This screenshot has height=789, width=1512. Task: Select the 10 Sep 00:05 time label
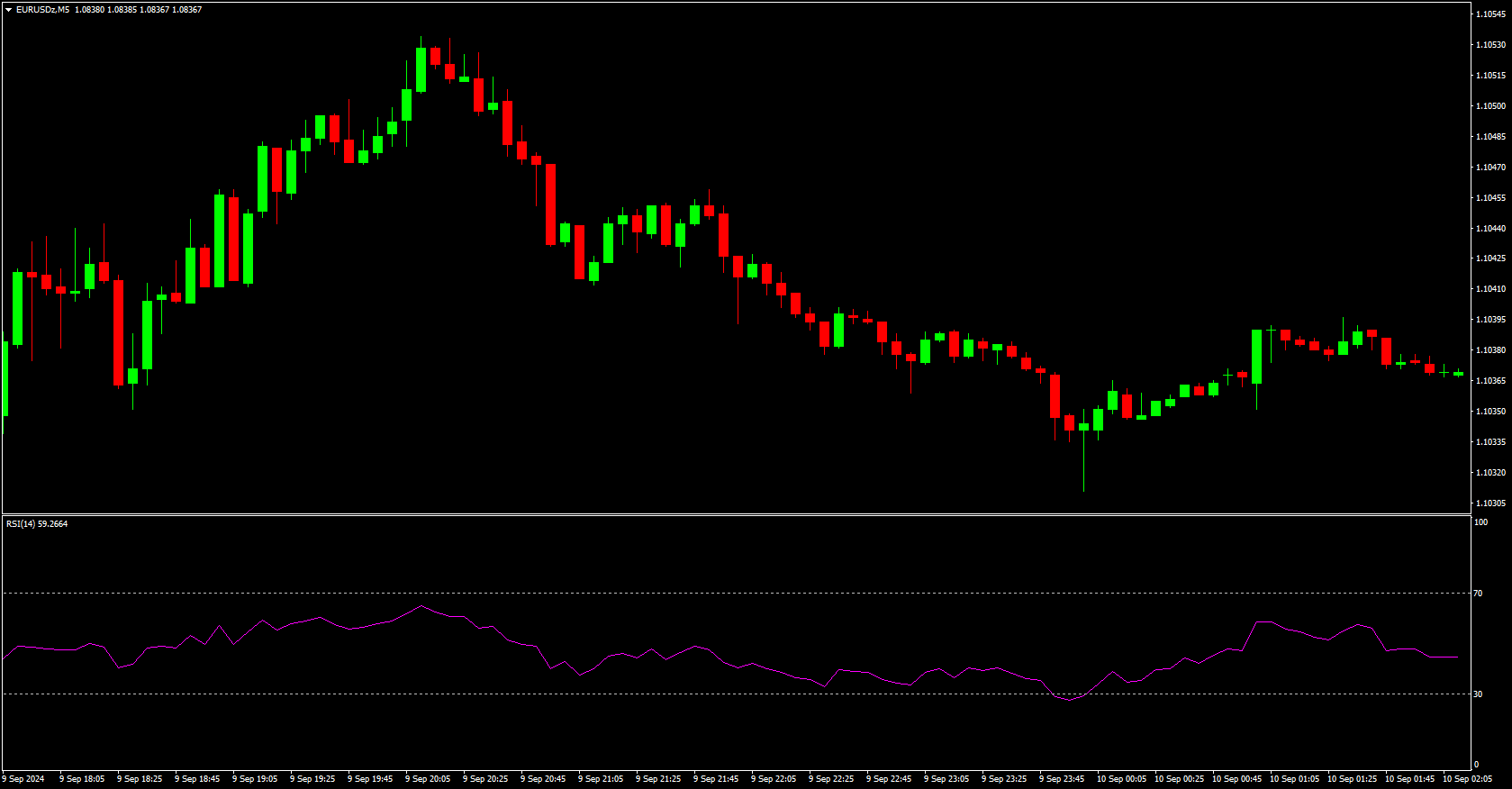point(1122,779)
